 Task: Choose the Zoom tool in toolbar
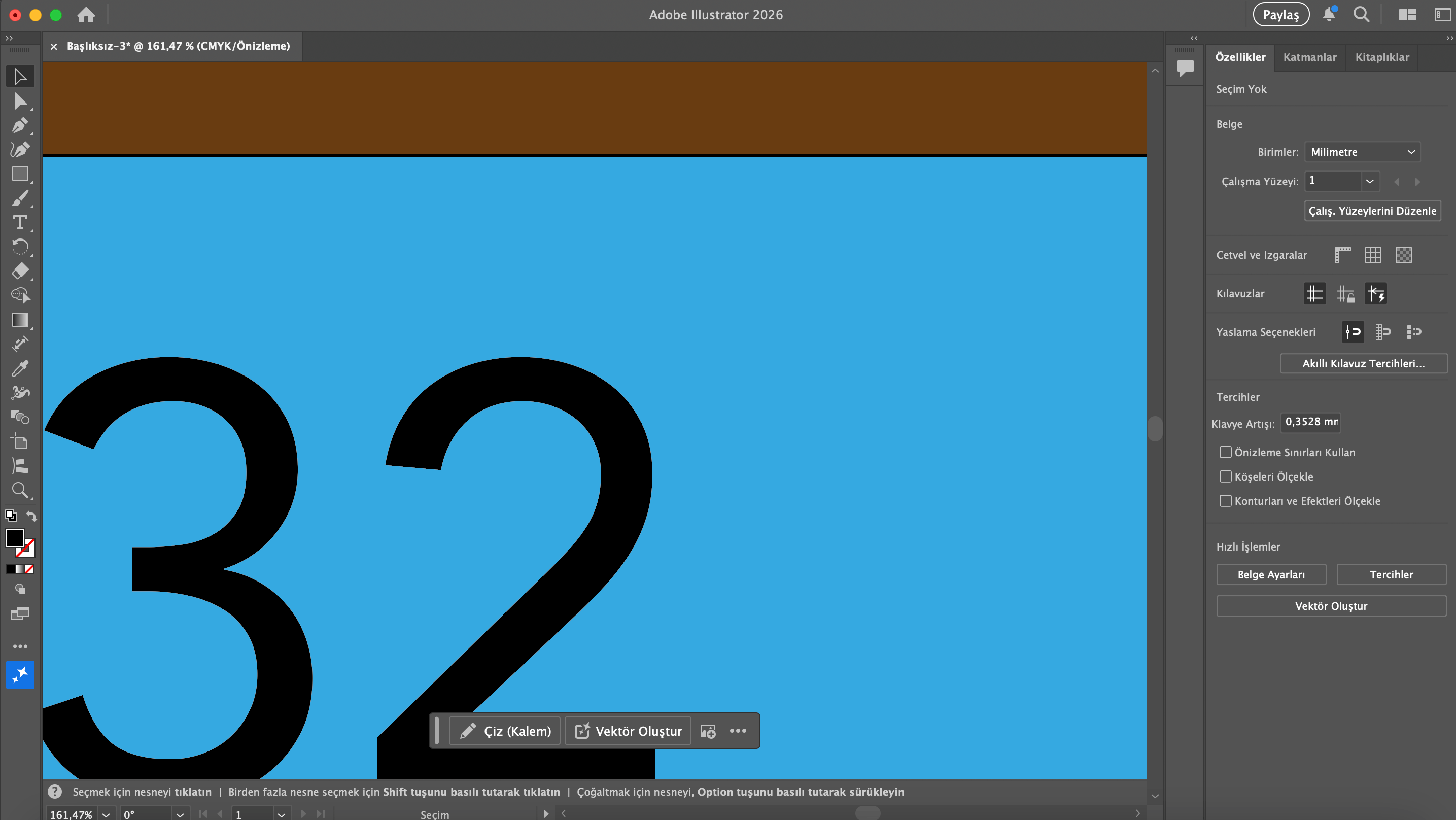(x=20, y=490)
